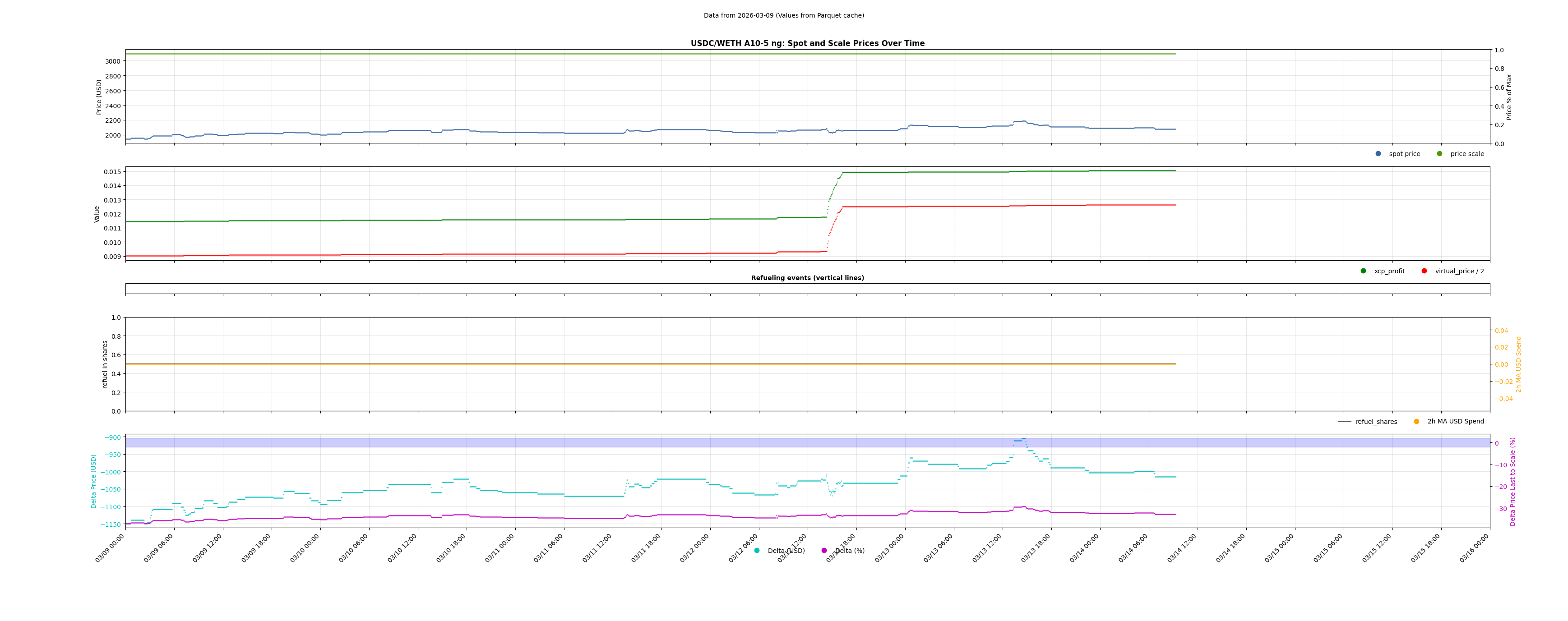Click the '2h MA USD Spend' orange axis label
Image resolution: width=1568 pixels, height=621 pixels.
pyautogui.click(x=1518, y=364)
